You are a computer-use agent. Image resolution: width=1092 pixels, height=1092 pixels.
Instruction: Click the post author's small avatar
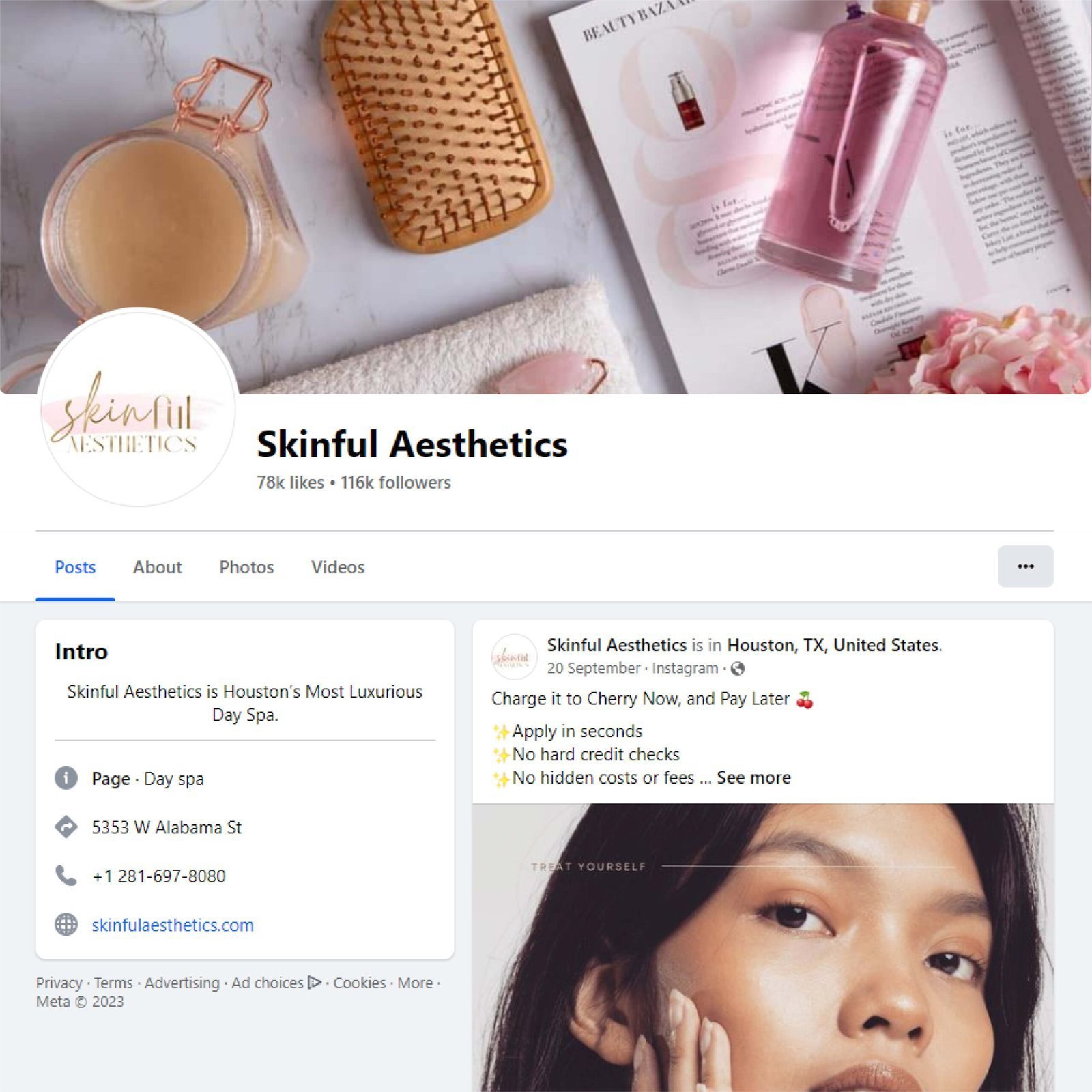point(514,657)
